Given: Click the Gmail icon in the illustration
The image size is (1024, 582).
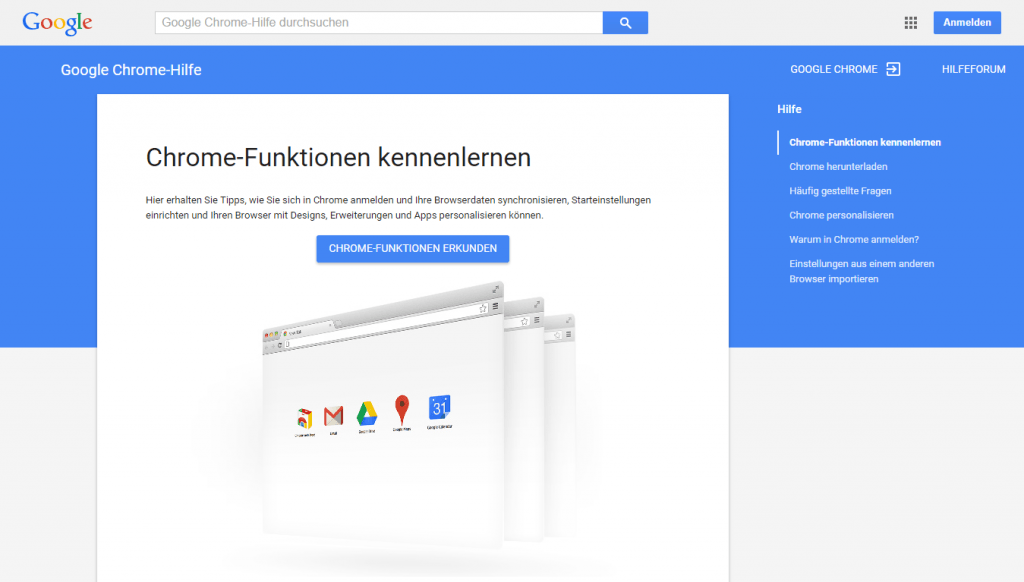Looking at the screenshot, I should [334, 415].
